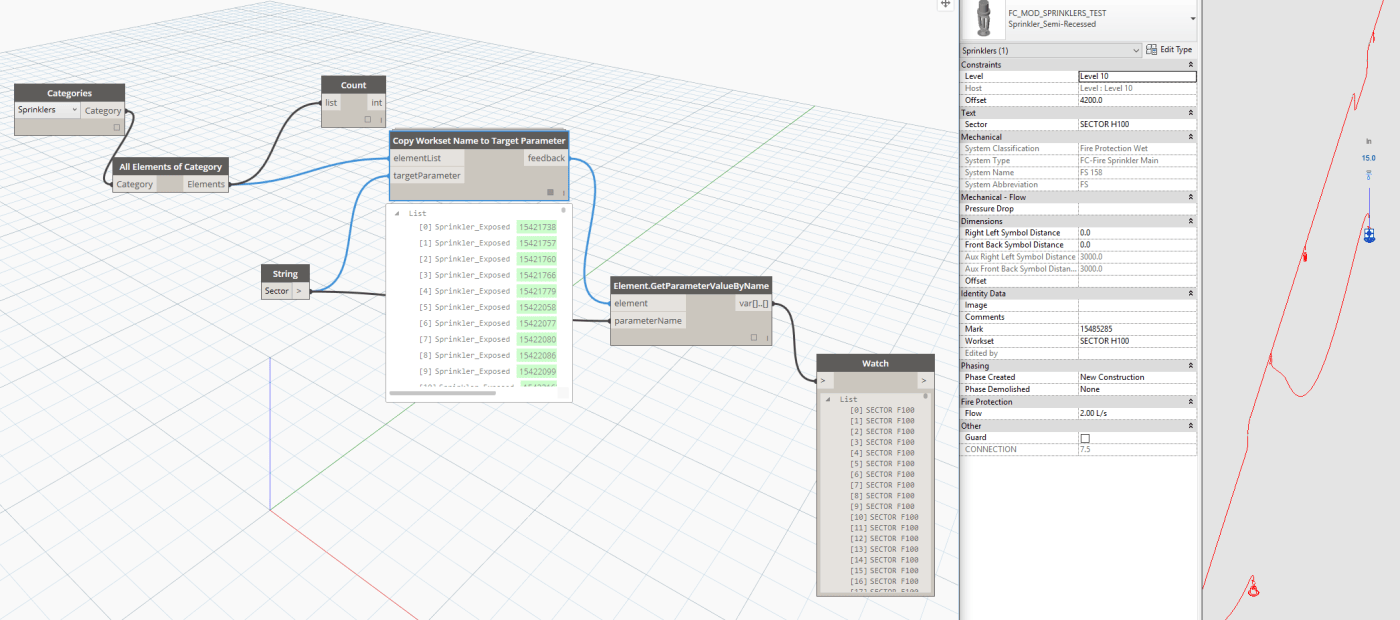This screenshot has height=620, width=1400.
Task: Select Copy Workset Name to Target Parameter header
Action: point(479,140)
